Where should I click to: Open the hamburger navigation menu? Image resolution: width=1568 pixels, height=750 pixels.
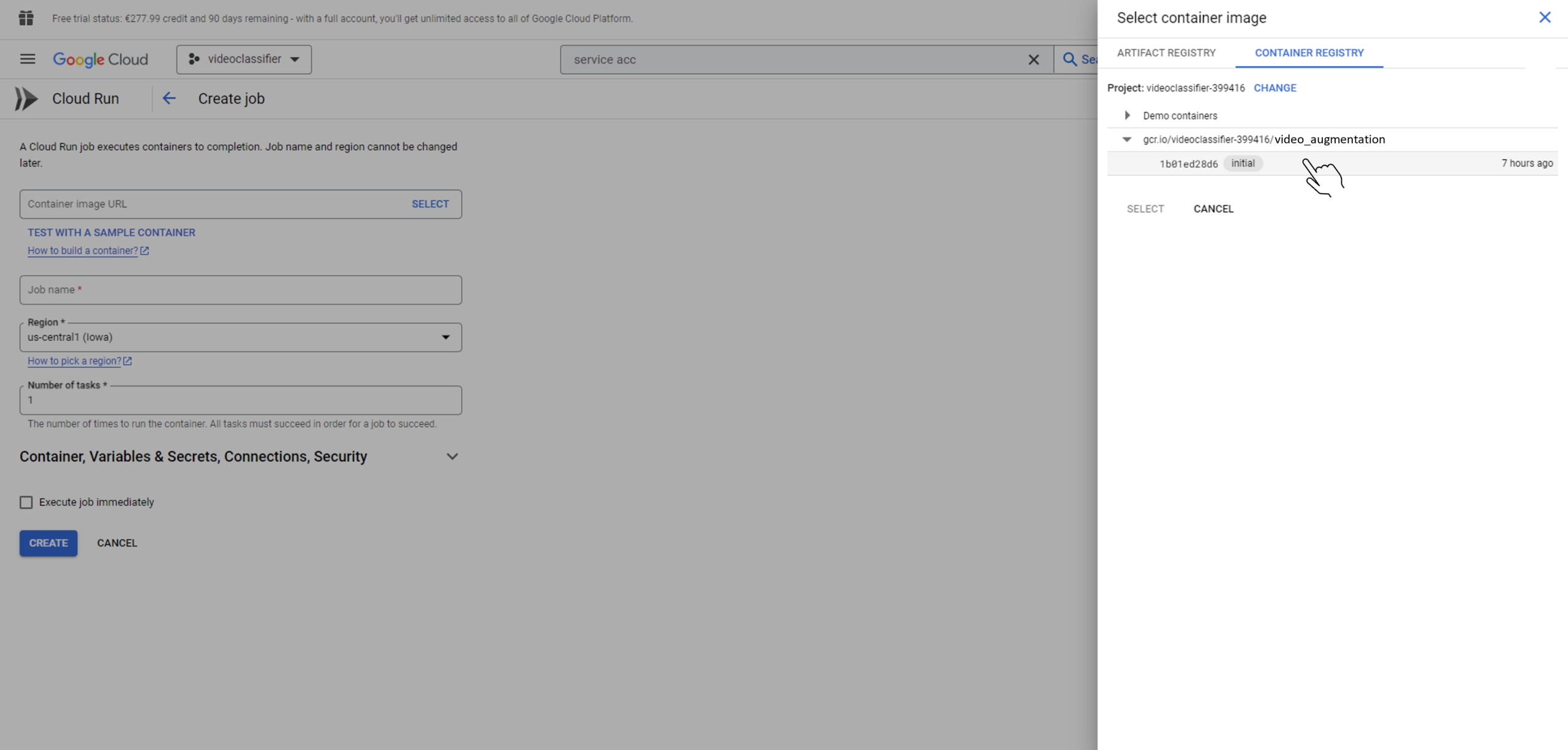coord(28,59)
